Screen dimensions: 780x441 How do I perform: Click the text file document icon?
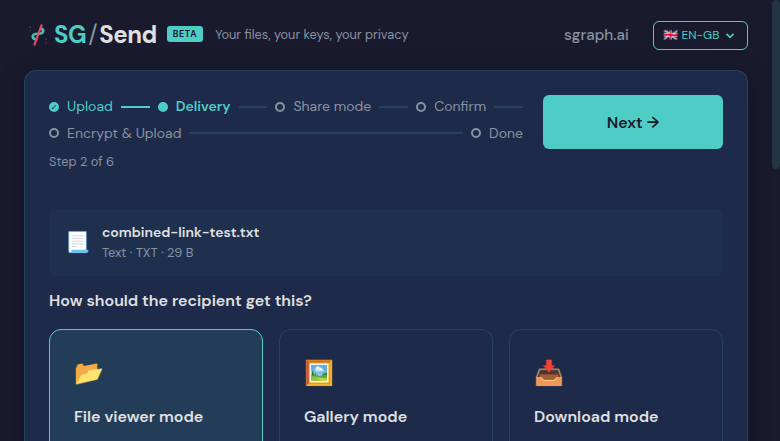(77, 242)
